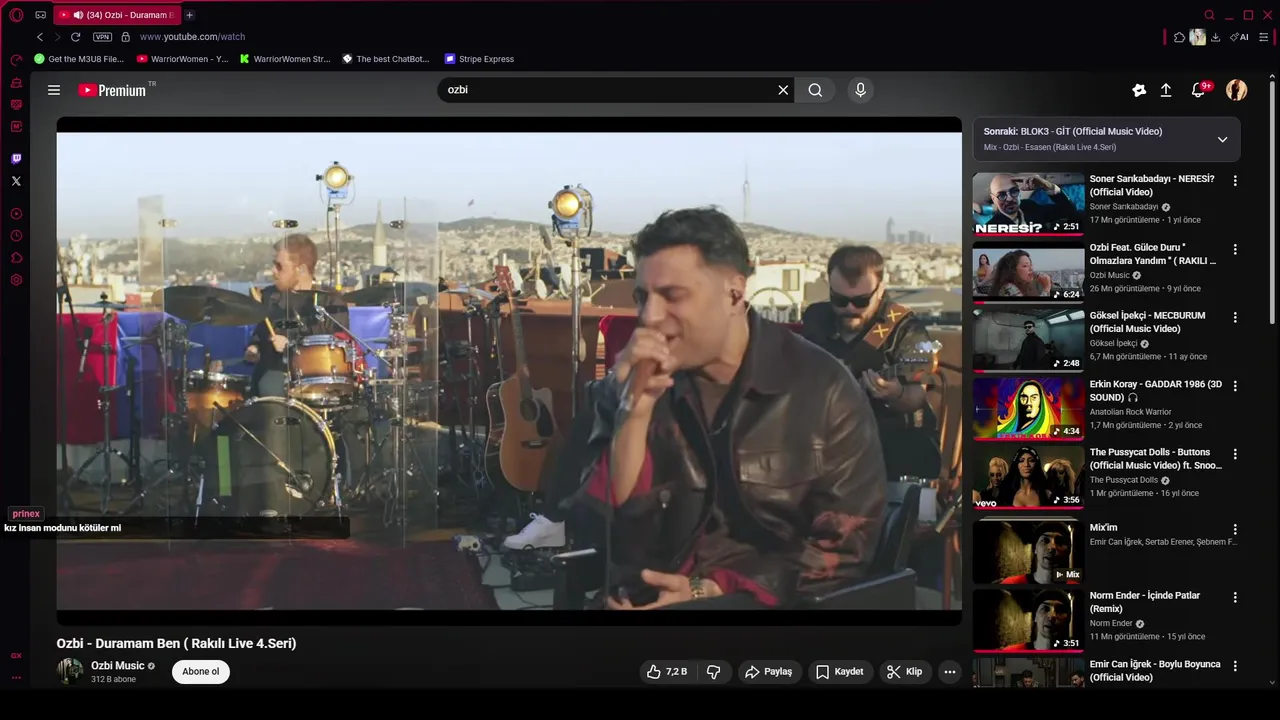Reload the current page
Viewport: 1280px width, 720px height.
coord(75,37)
